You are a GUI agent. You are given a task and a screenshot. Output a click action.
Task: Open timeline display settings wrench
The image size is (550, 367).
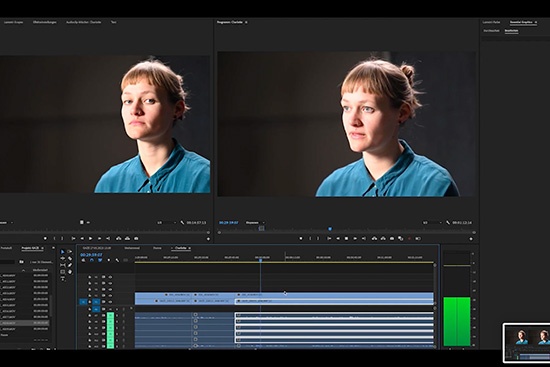117,260
